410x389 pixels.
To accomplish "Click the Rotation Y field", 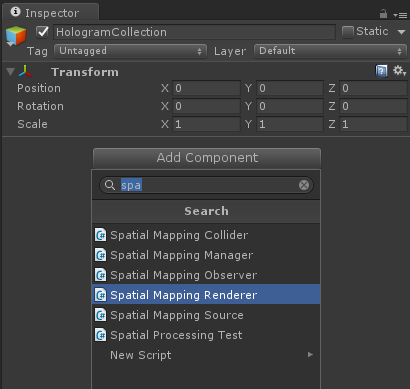I will coord(290,106).
